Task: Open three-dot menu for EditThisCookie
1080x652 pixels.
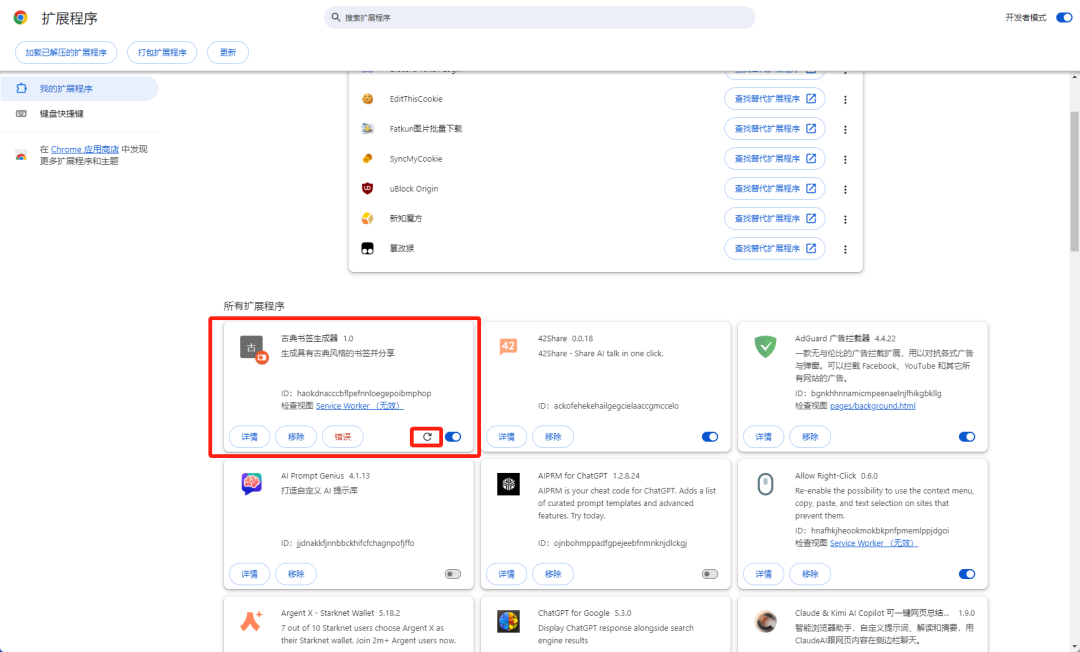Action: [845, 99]
